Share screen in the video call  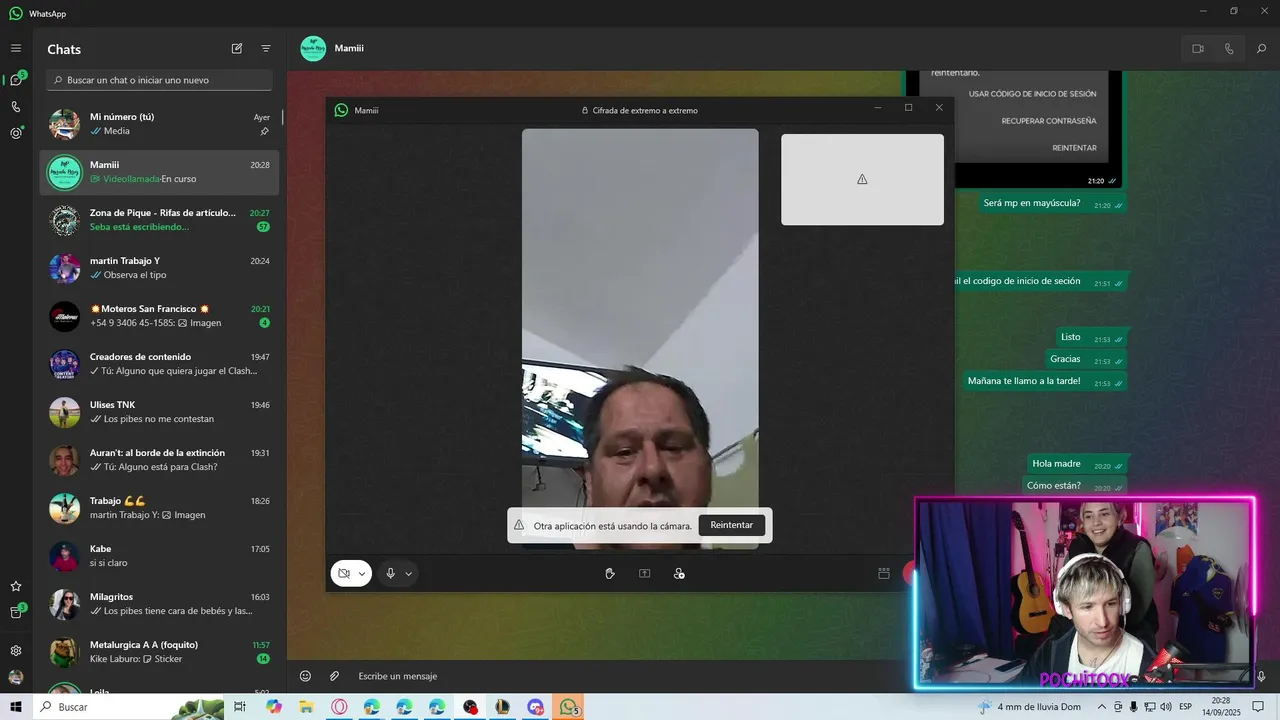645,573
